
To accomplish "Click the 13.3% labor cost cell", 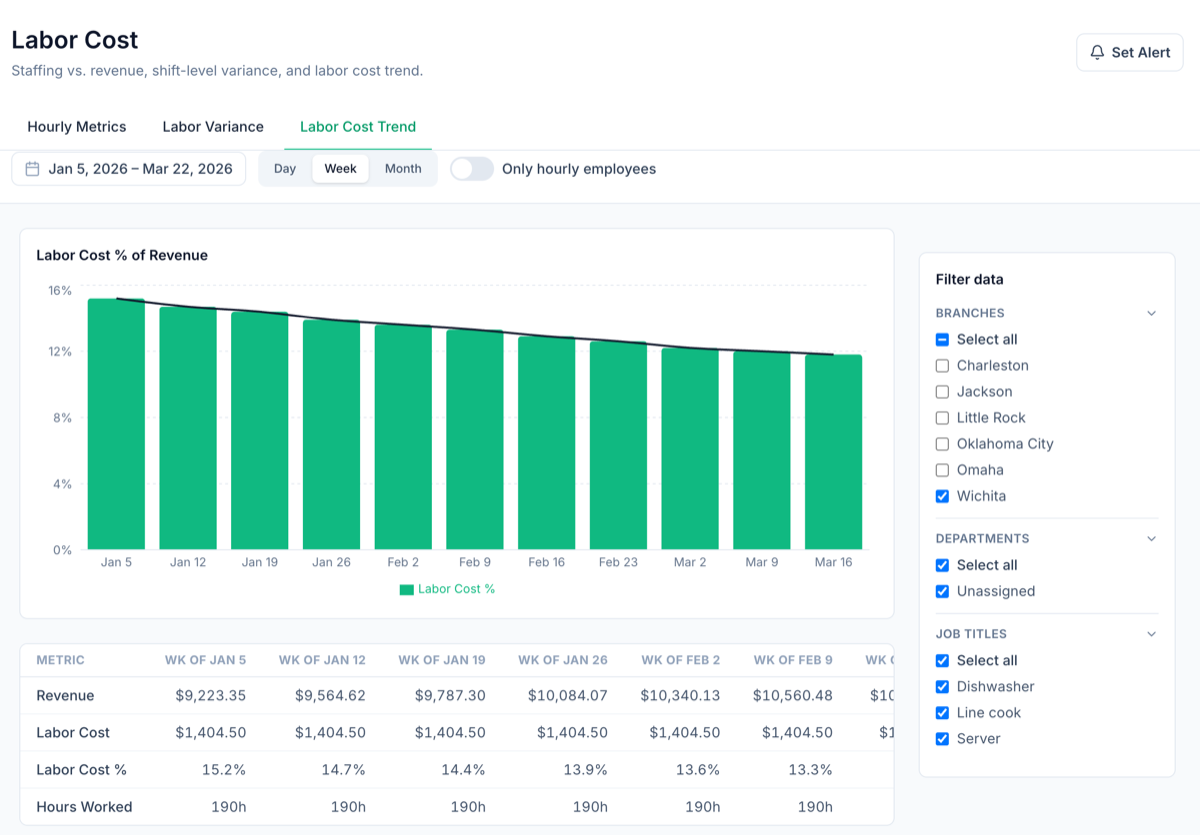I will (811, 769).
